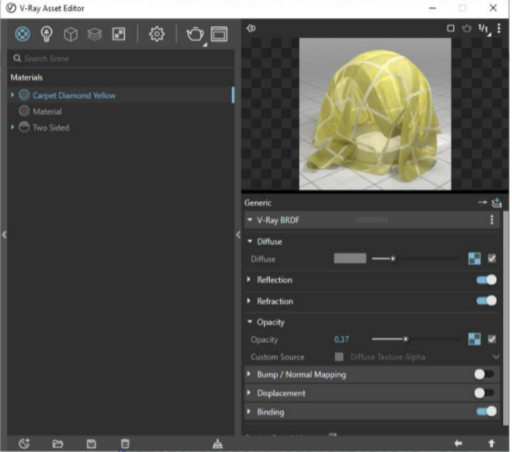512x452 pixels.
Task: Disable the Refraction switch
Action: (x=486, y=301)
